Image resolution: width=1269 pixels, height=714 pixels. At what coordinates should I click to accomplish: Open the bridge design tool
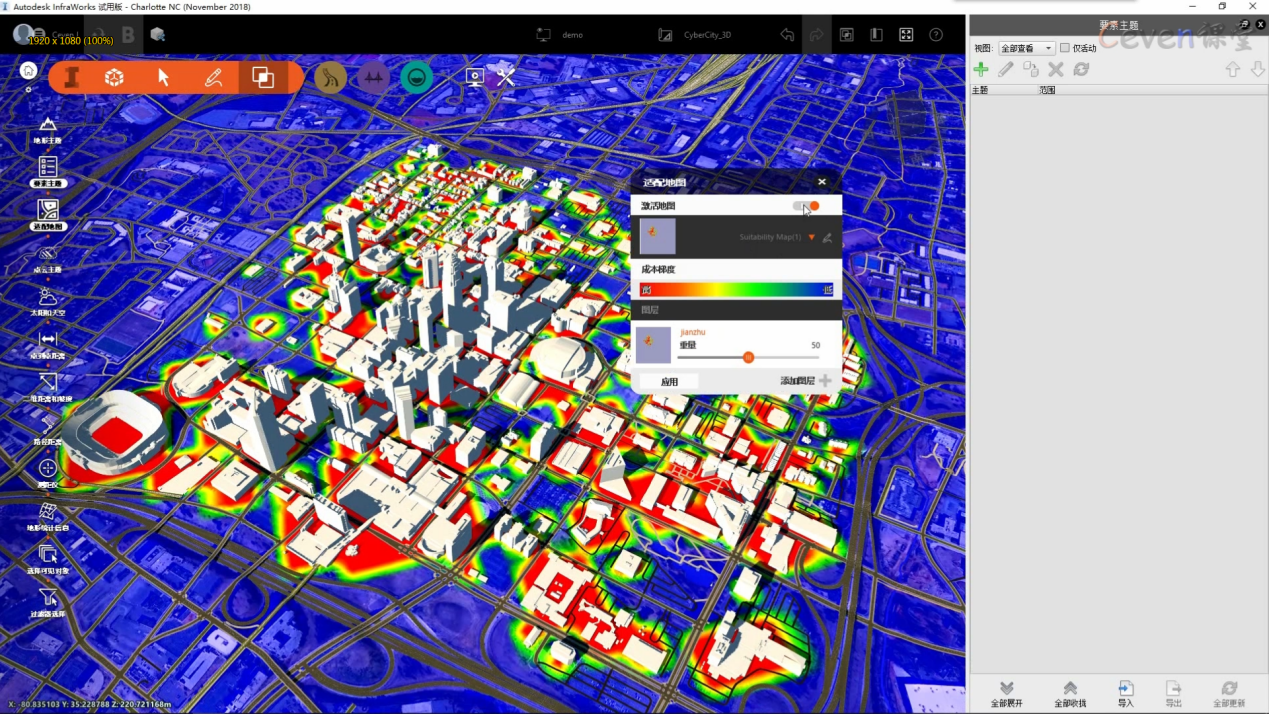373,77
